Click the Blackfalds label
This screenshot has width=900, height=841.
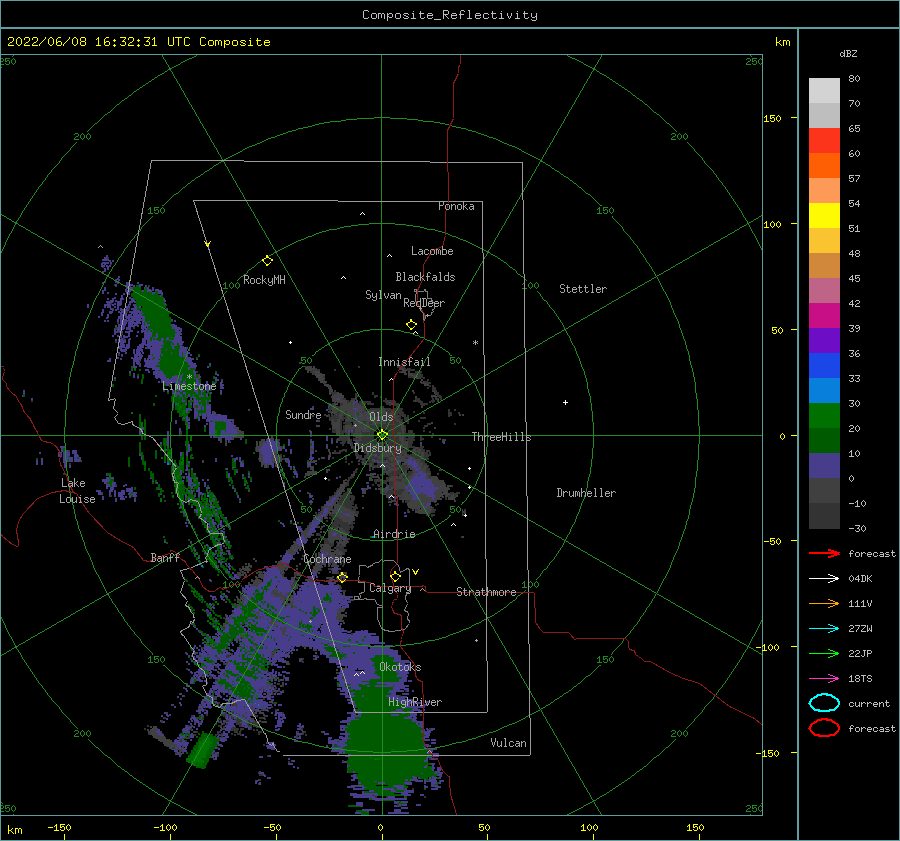(425, 277)
